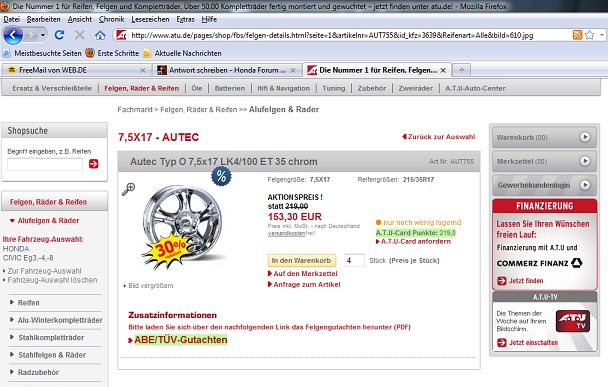Image resolution: width=608 pixels, height=387 pixels.
Task: Go to the home page icon
Action: [100, 35]
